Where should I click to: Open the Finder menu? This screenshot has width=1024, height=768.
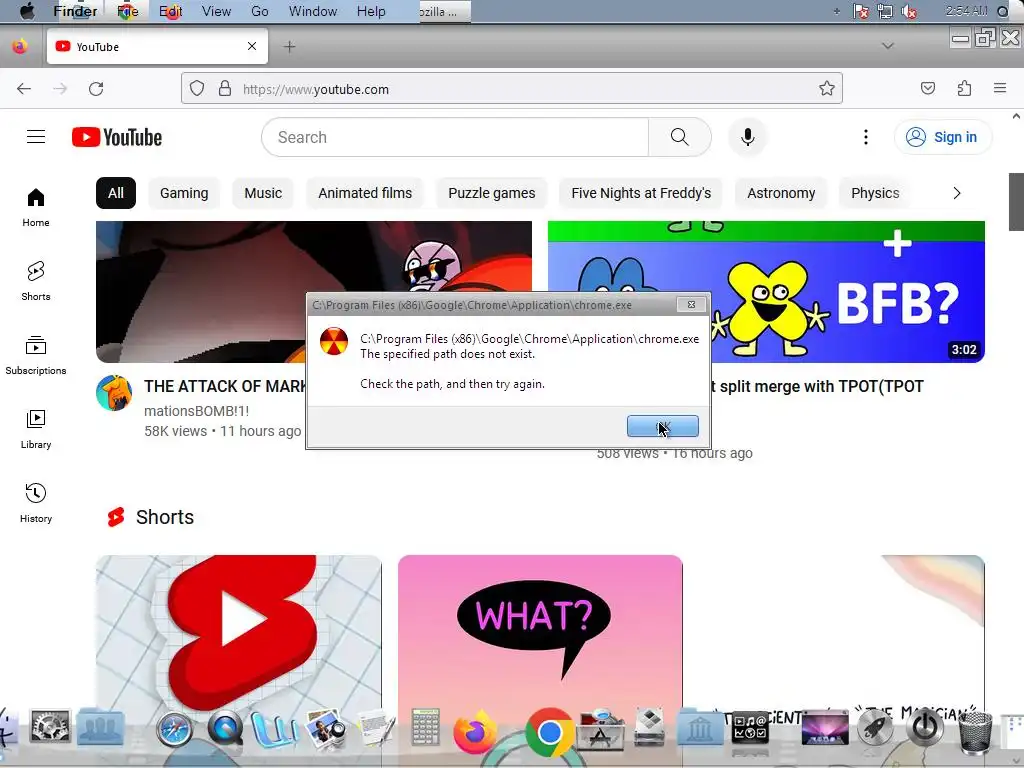click(x=75, y=11)
